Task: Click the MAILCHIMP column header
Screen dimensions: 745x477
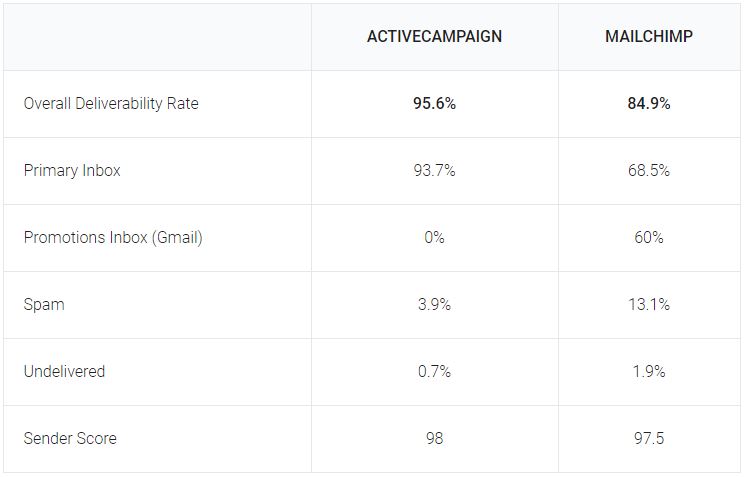Action: (649, 37)
